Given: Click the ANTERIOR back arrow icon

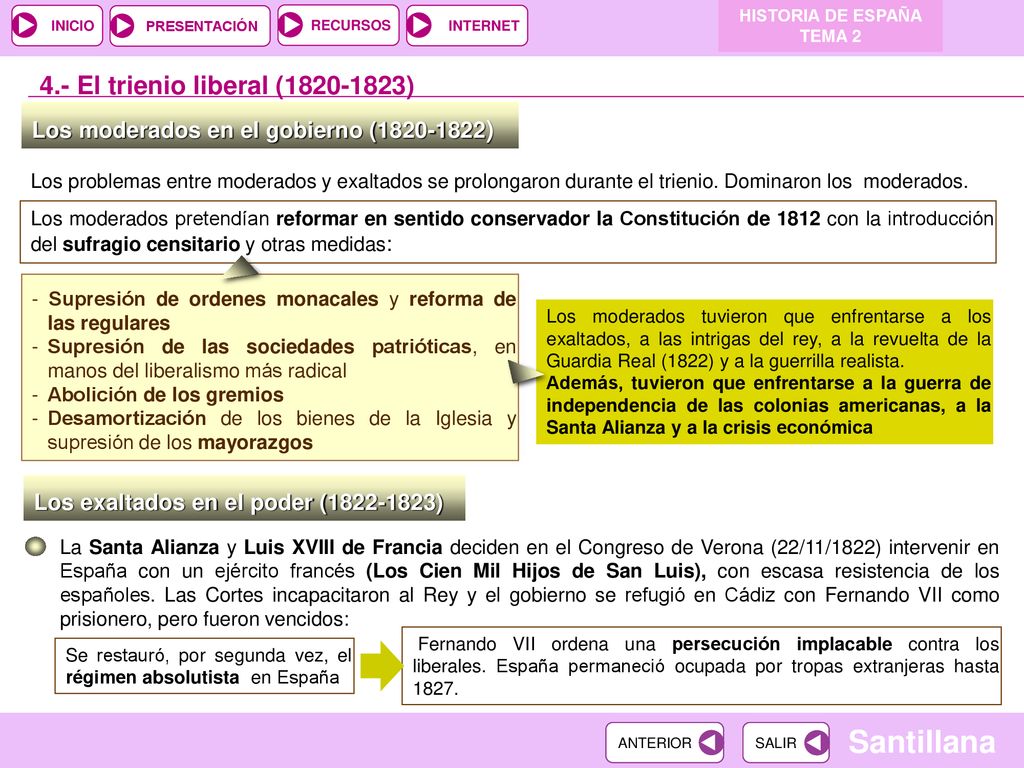Looking at the screenshot, I should point(710,743).
